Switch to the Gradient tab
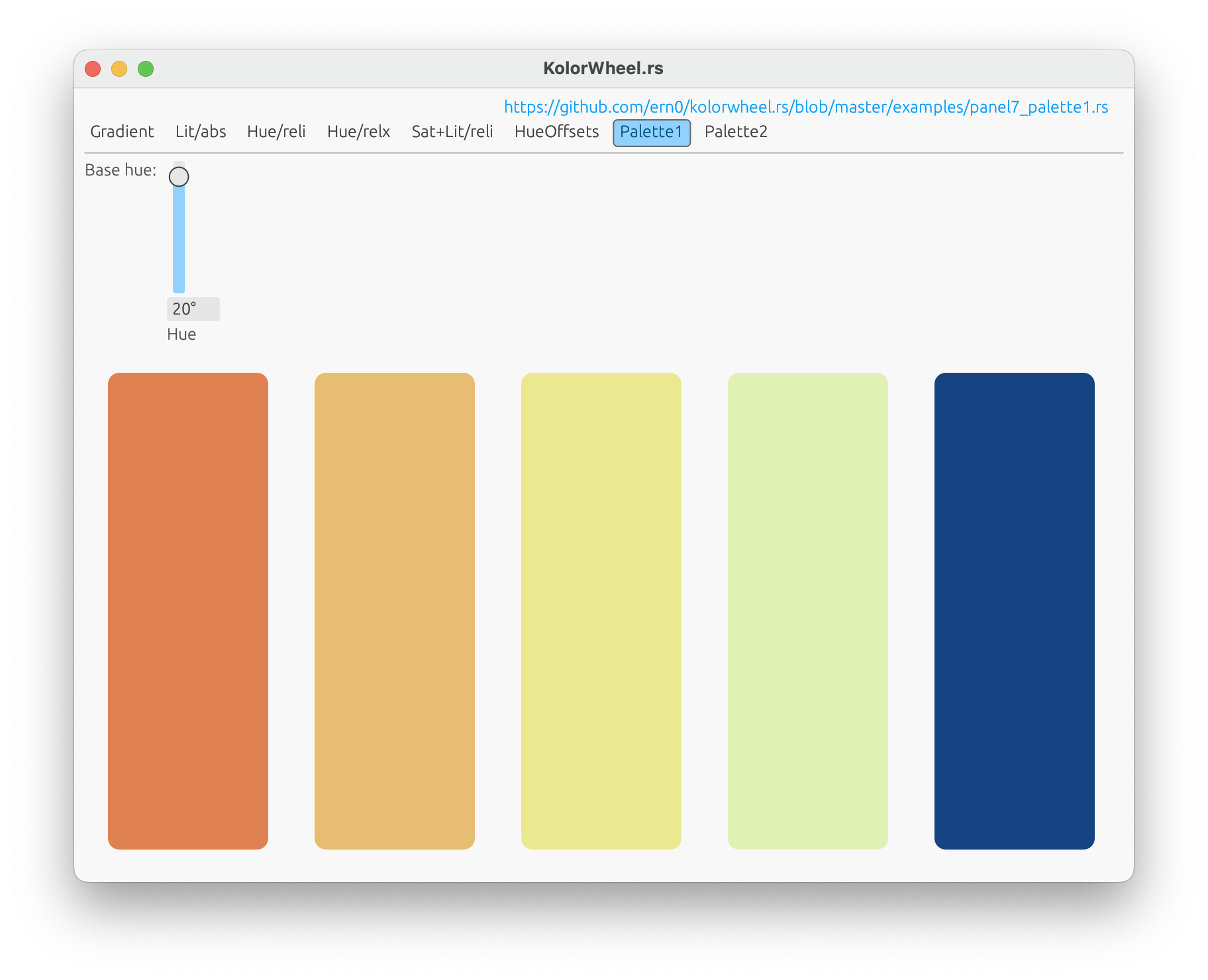Screen dimensions: 1208x980 tap(122, 132)
